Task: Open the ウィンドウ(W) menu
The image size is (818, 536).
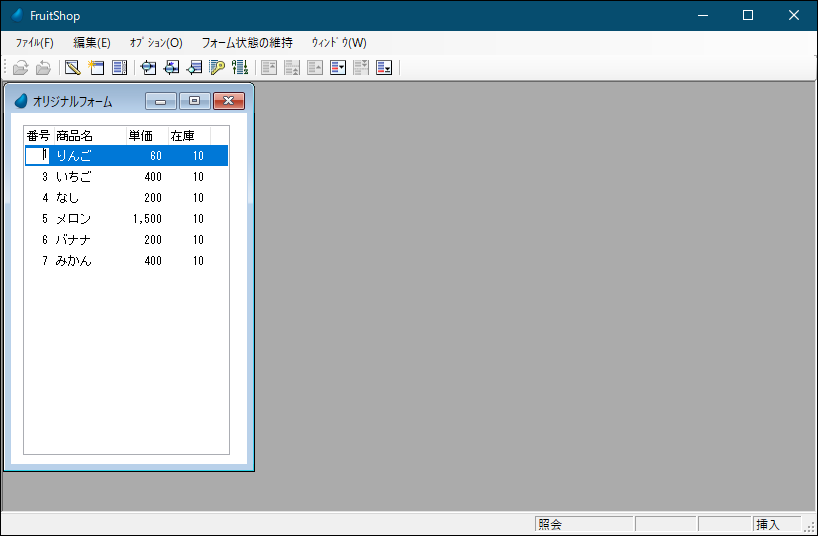Action: (339, 43)
